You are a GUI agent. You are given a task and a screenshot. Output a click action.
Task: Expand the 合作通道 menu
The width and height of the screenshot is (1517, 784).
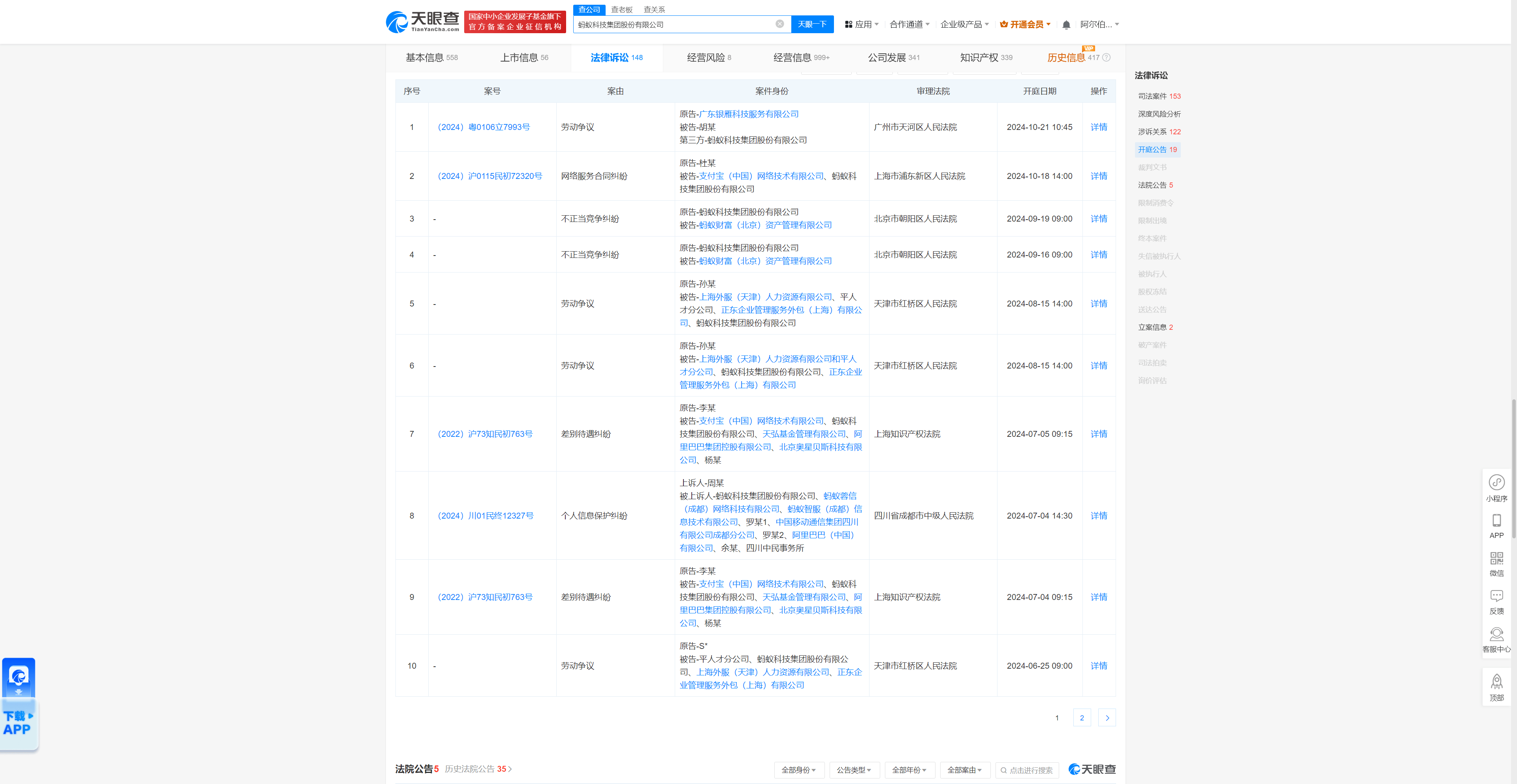(x=909, y=24)
